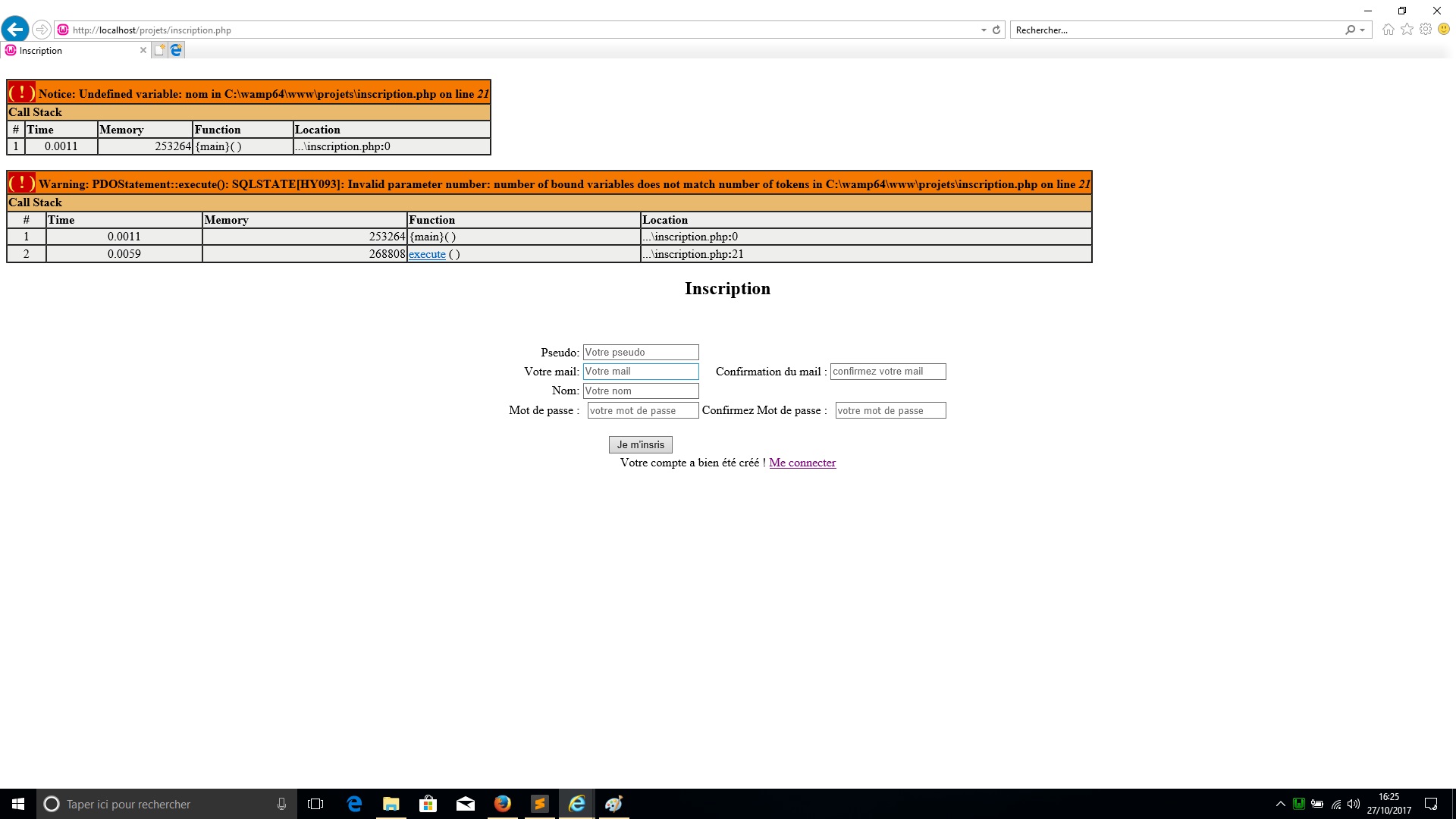The width and height of the screenshot is (1456, 819).
Task: Open favorites with the star icon
Action: pos(1407,29)
